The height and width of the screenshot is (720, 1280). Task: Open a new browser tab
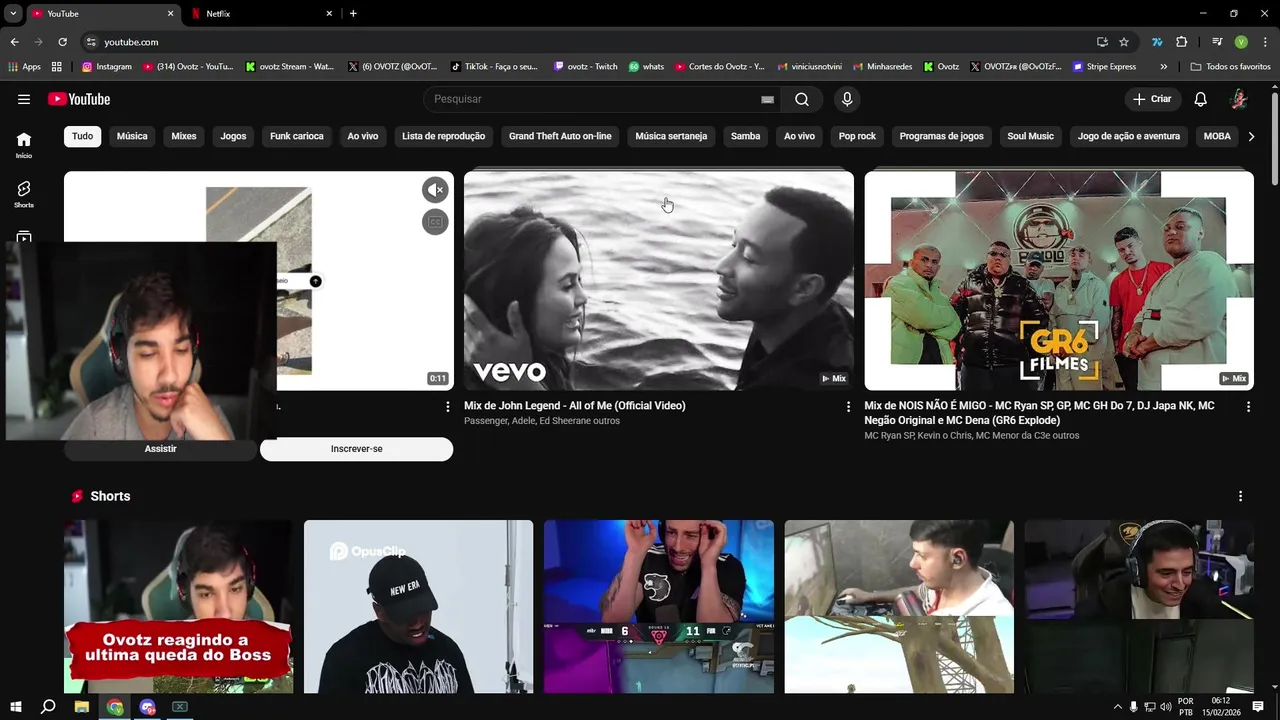[353, 14]
